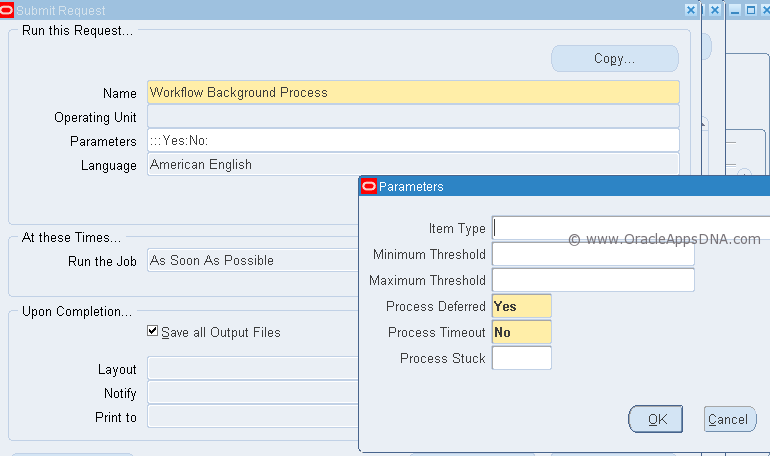Confirm parameters with OK button
This screenshot has height=456, width=770.
point(656,419)
